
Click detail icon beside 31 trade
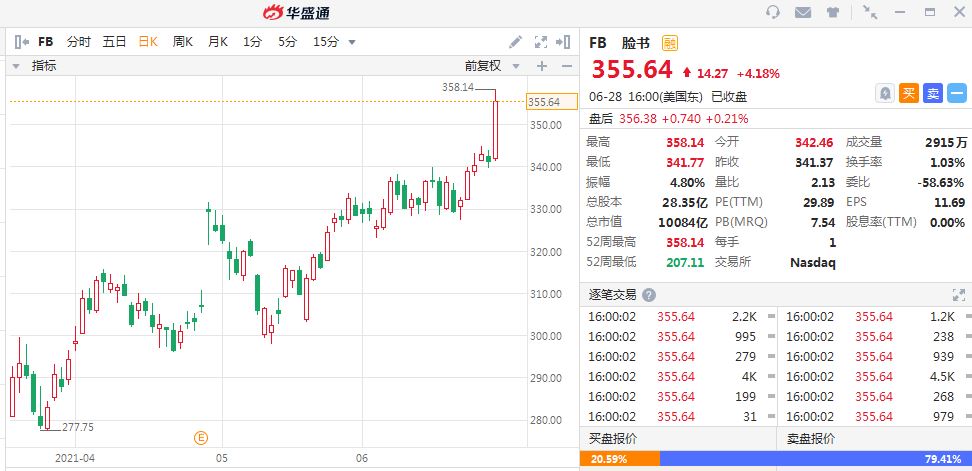771,416
